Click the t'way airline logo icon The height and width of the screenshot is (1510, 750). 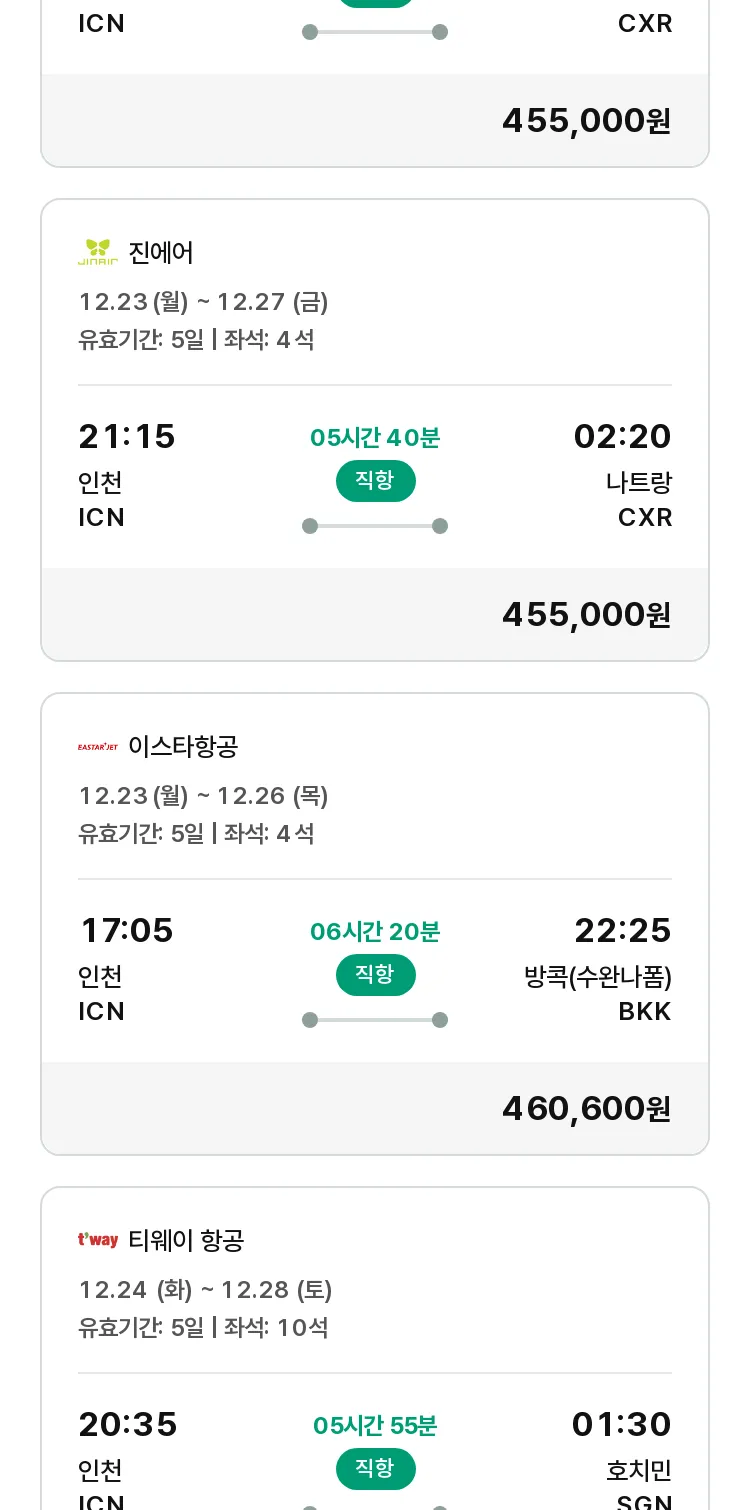(98, 1241)
